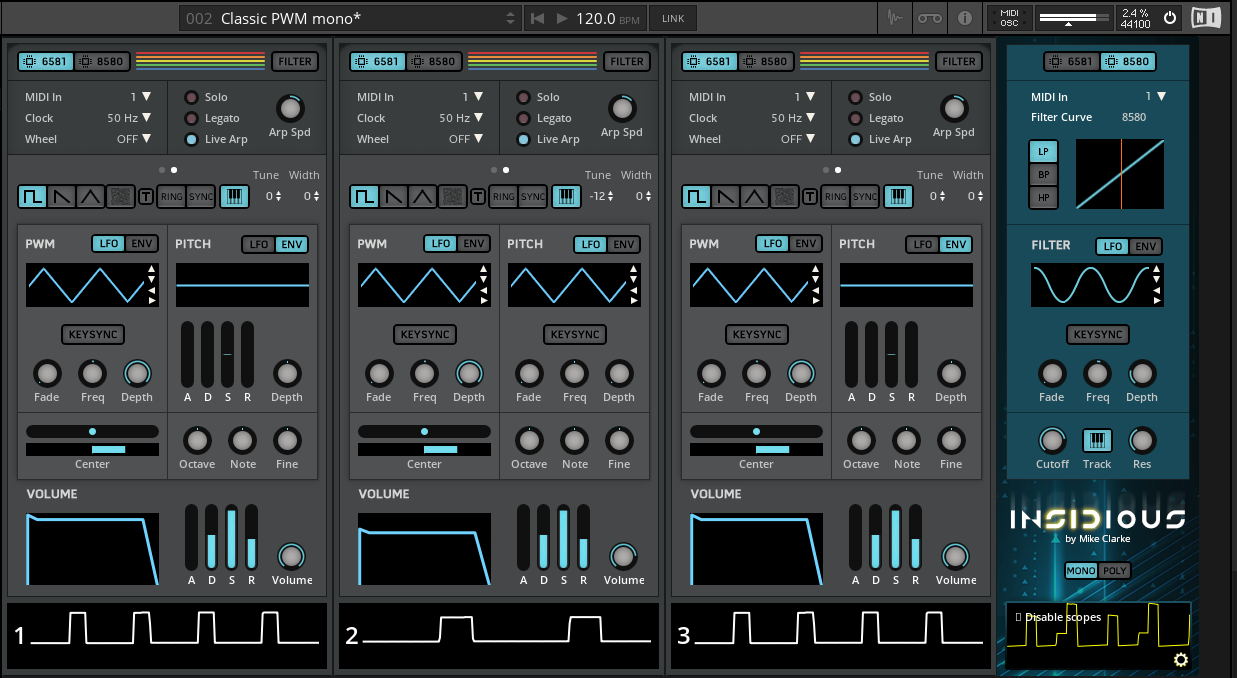Select triangle waveform in voice 1

click(x=90, y=197)
